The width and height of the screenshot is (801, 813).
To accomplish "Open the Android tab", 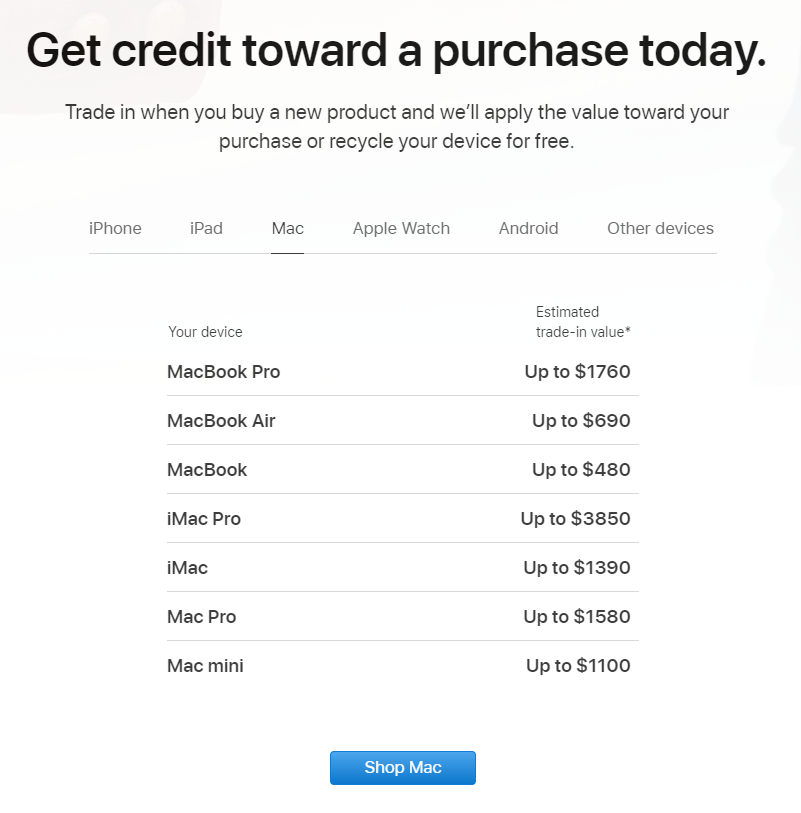I will coord(528,228).
